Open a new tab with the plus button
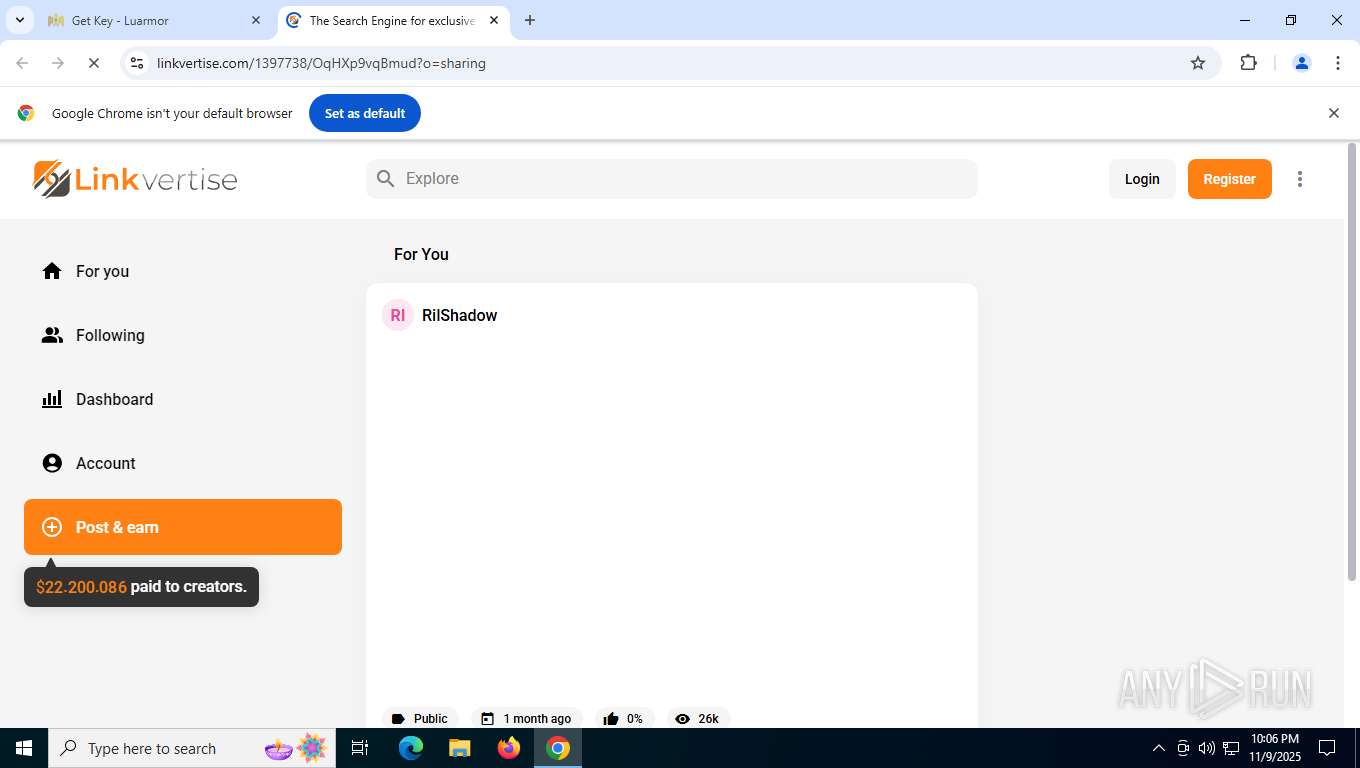The image size is (1360, 768). (x=530, y=20)
